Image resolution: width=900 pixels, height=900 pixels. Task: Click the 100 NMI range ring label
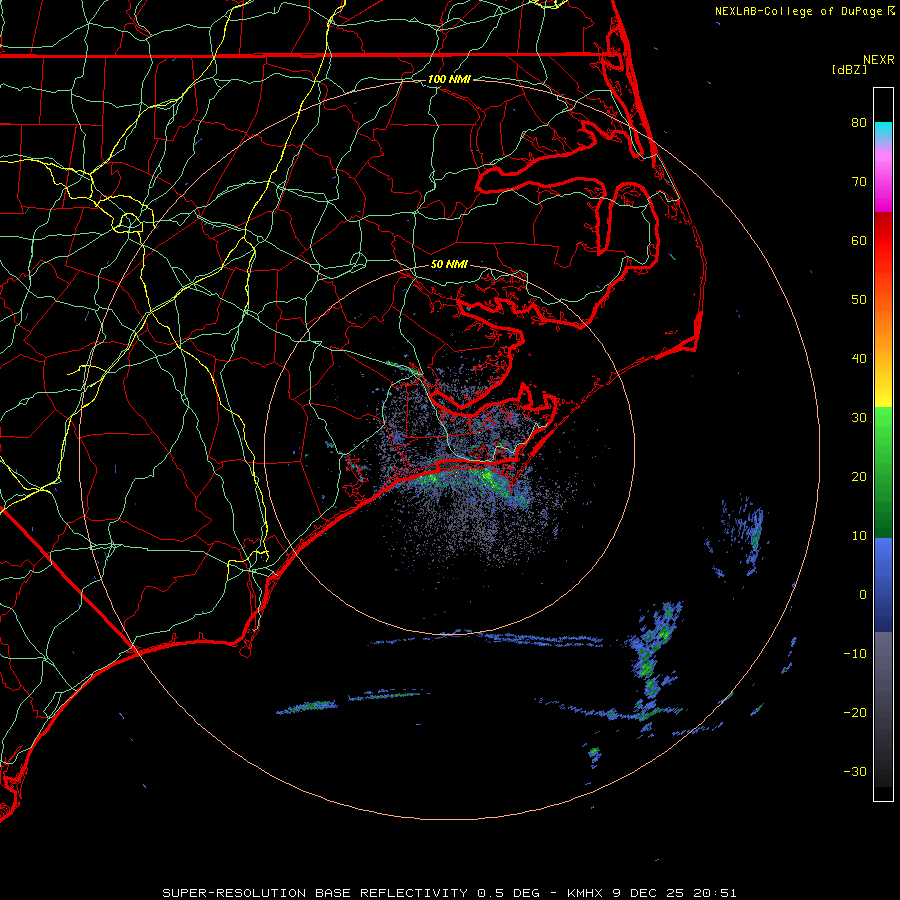449,79
